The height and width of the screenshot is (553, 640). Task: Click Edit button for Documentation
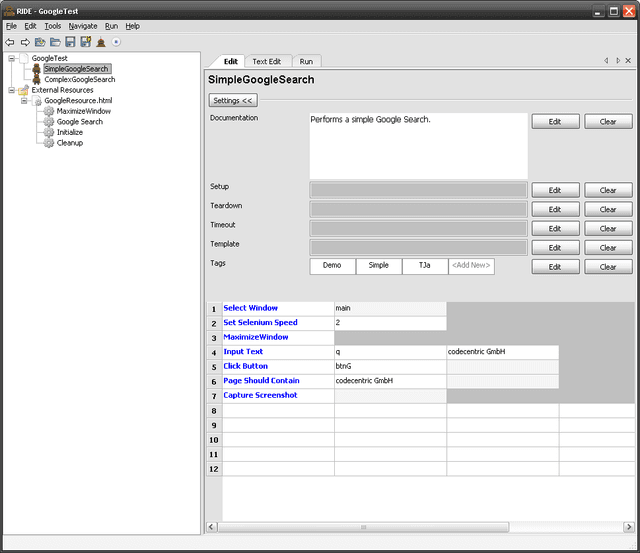pyautogui.click(x=554, y=121)
